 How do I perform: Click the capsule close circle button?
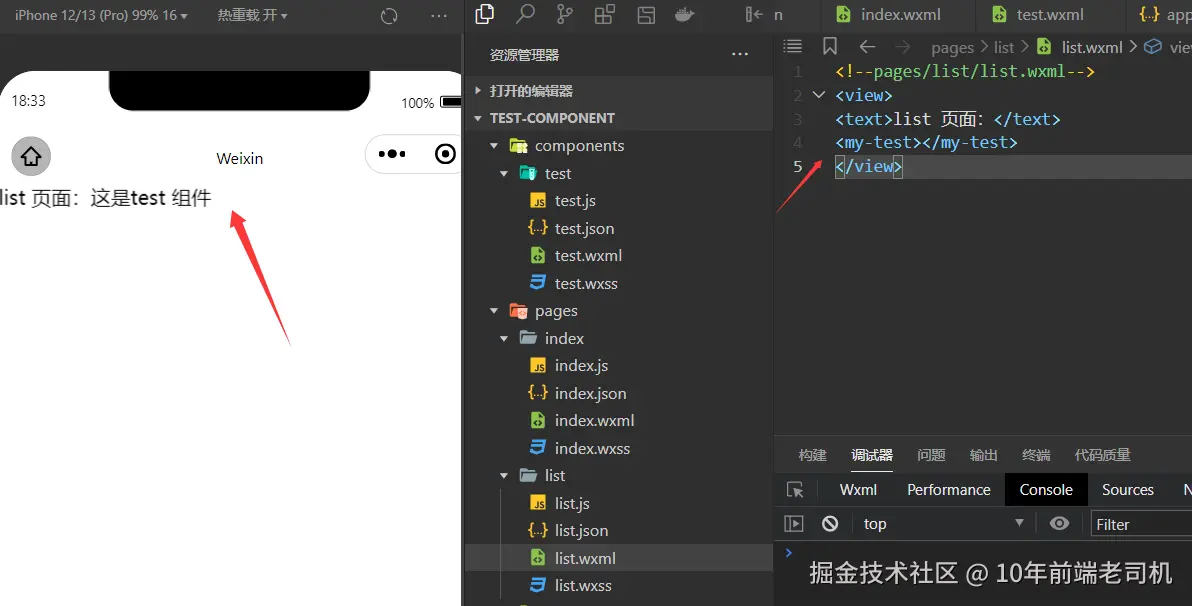pyautogui.click(x=445, y=154)
